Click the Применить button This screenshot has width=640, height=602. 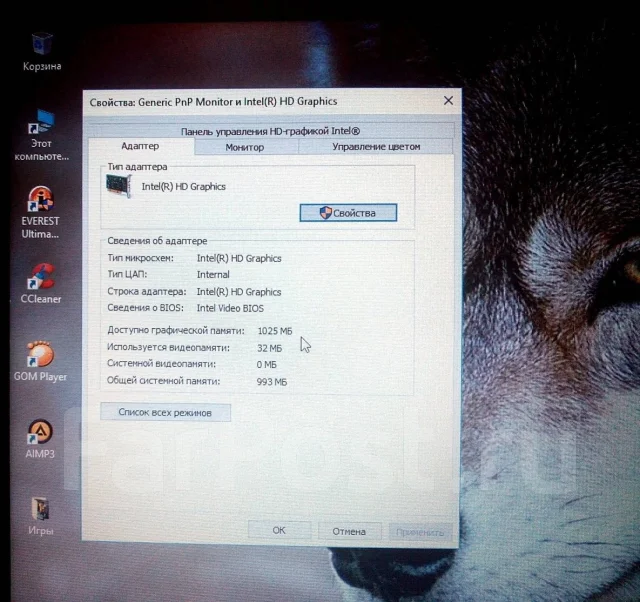pos(420,532)
